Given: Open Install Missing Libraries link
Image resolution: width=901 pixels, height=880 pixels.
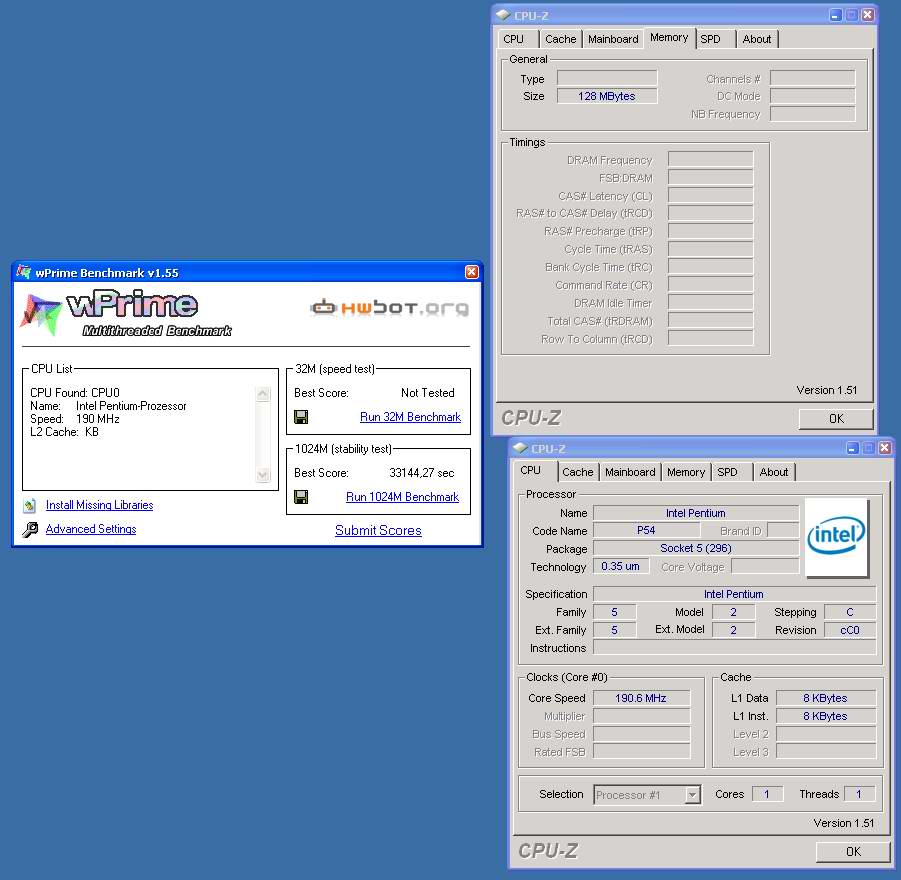Looking at the screenshot, I should [99, 505].
